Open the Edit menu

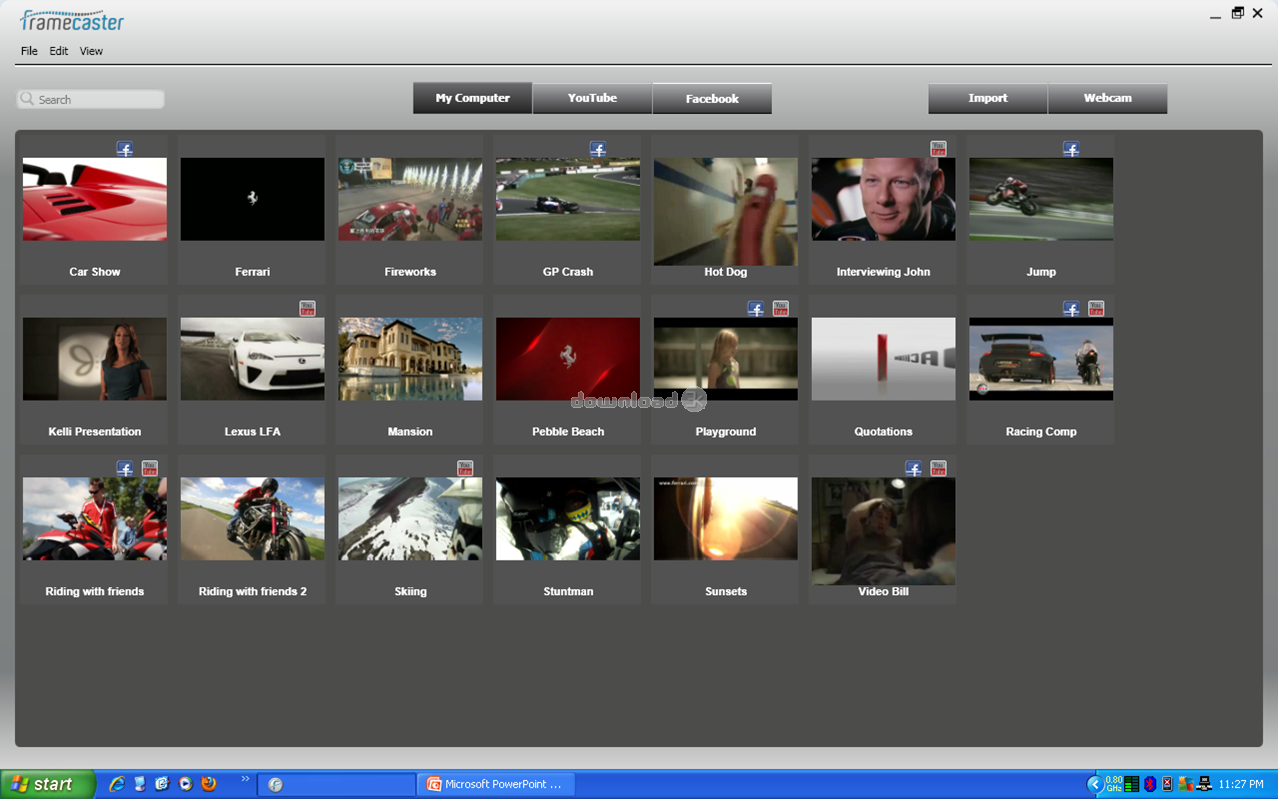tap(59, 51)
